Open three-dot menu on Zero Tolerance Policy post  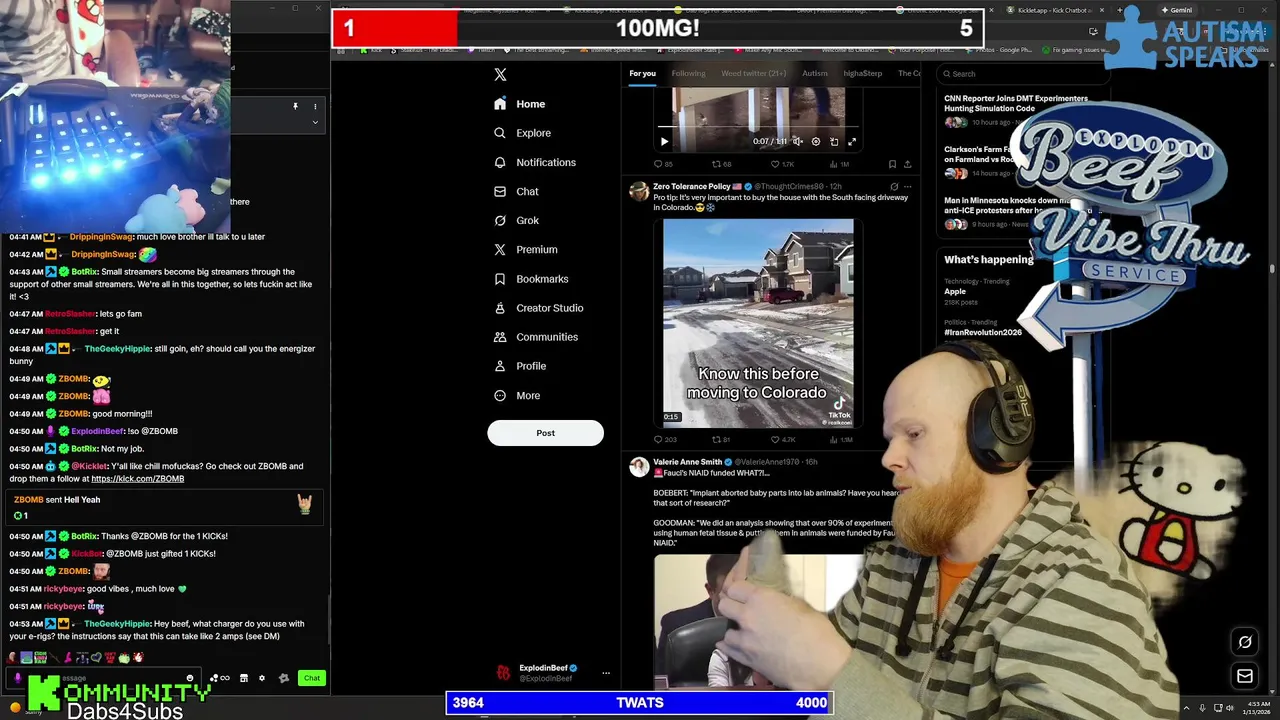[x=907, y=186]
